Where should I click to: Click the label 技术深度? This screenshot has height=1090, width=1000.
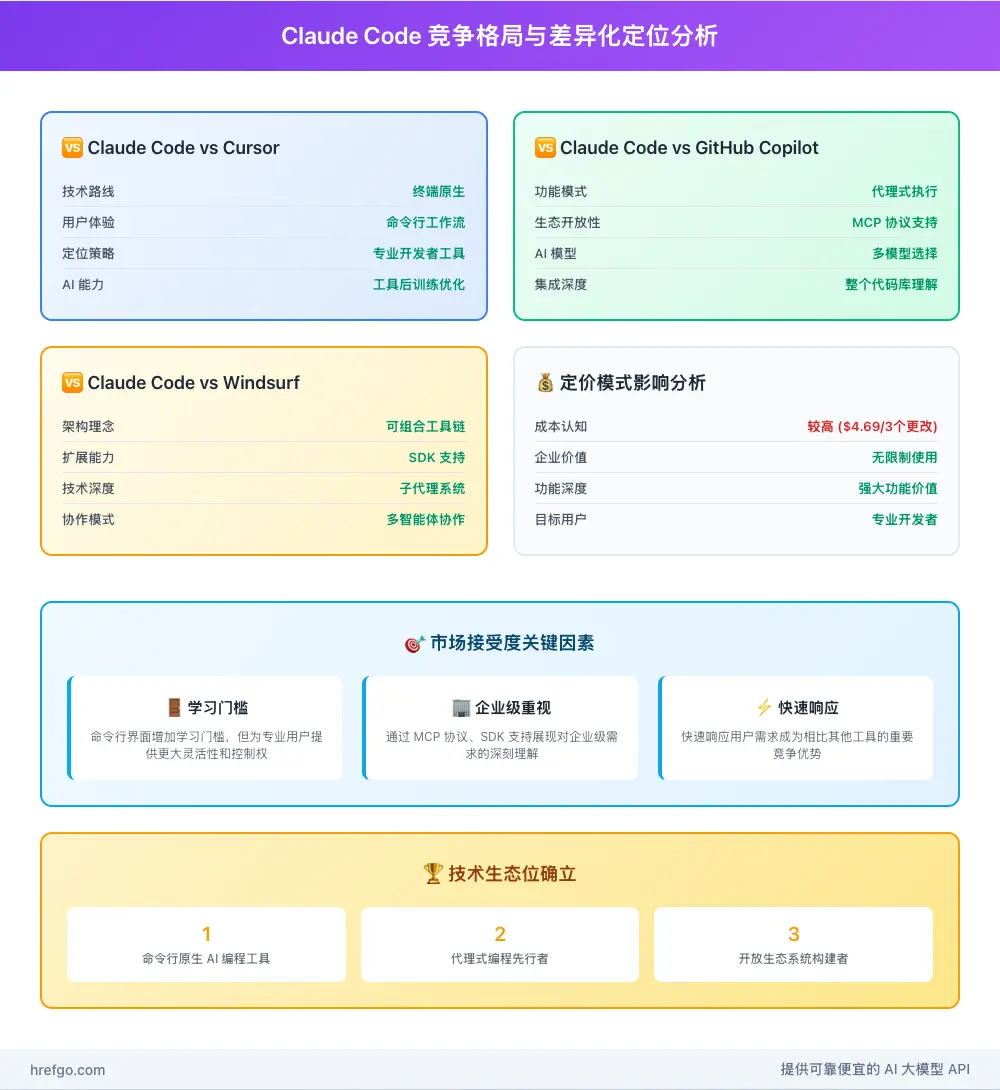(x=88, y=488)
